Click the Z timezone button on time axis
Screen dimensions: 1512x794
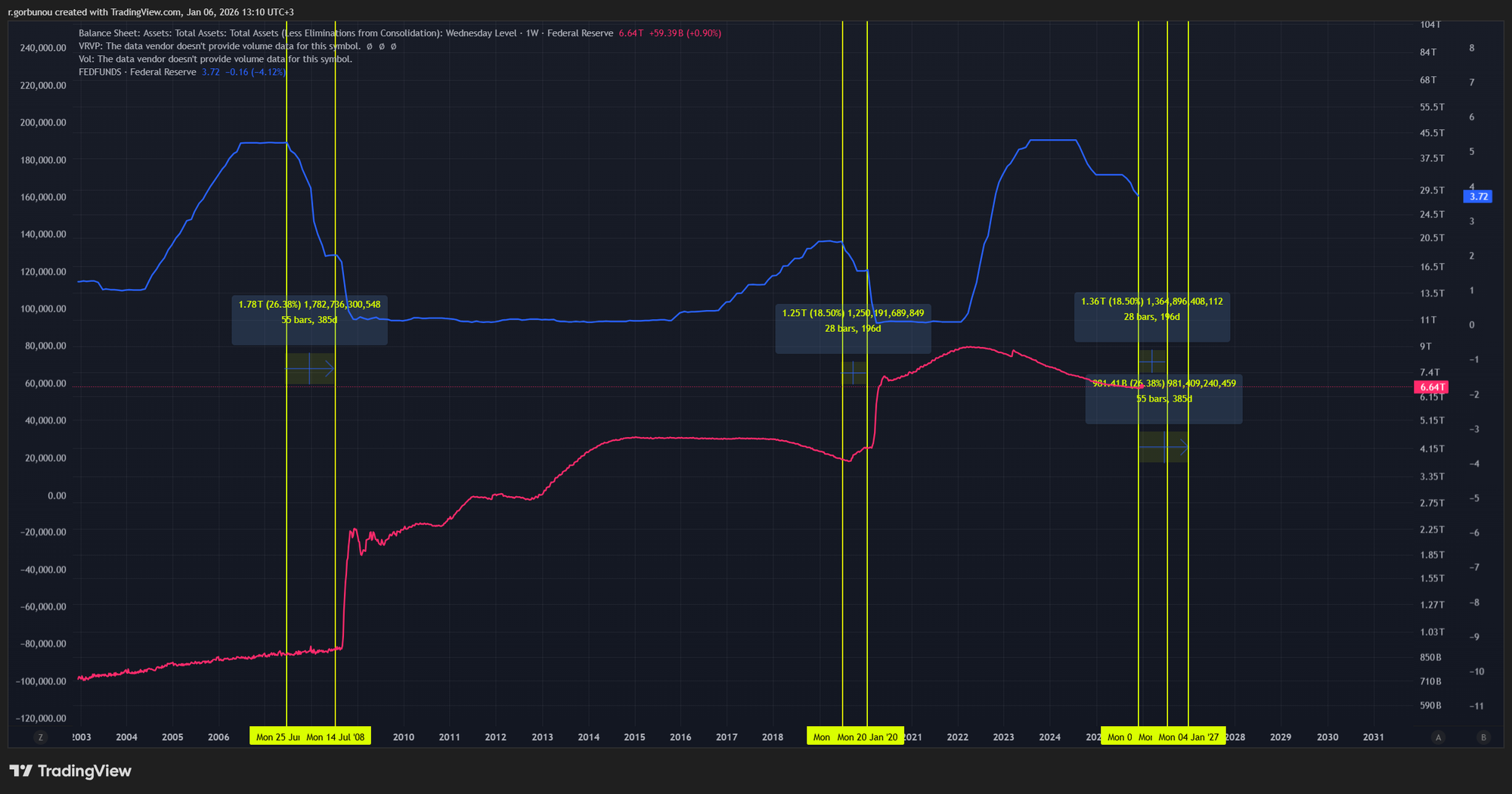click(x=41, y=737)
